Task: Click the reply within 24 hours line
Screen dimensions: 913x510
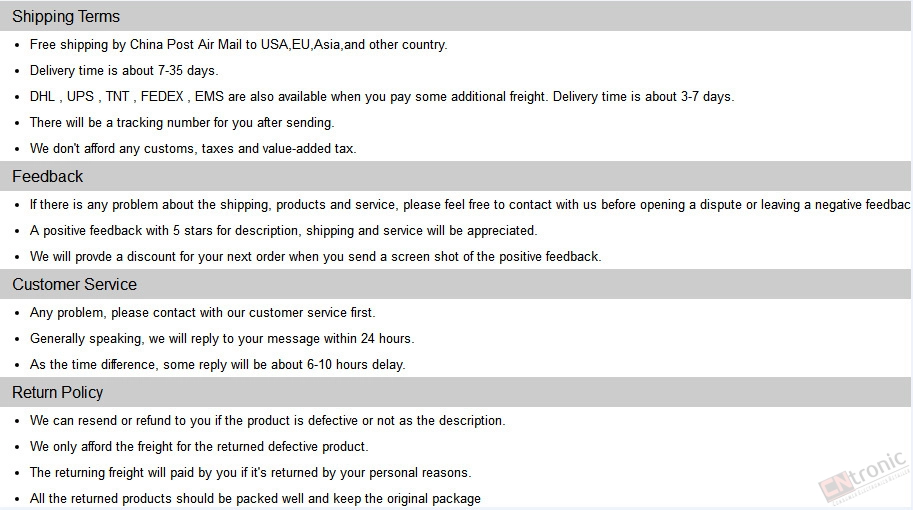Action: (222, 339)
